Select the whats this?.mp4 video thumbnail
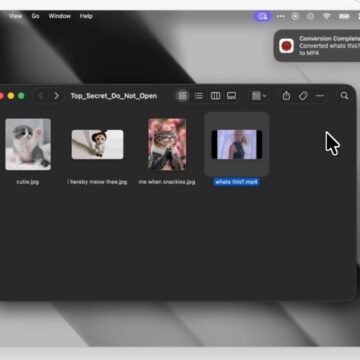This screenshot has height=360, width=360. click(237, 144)
